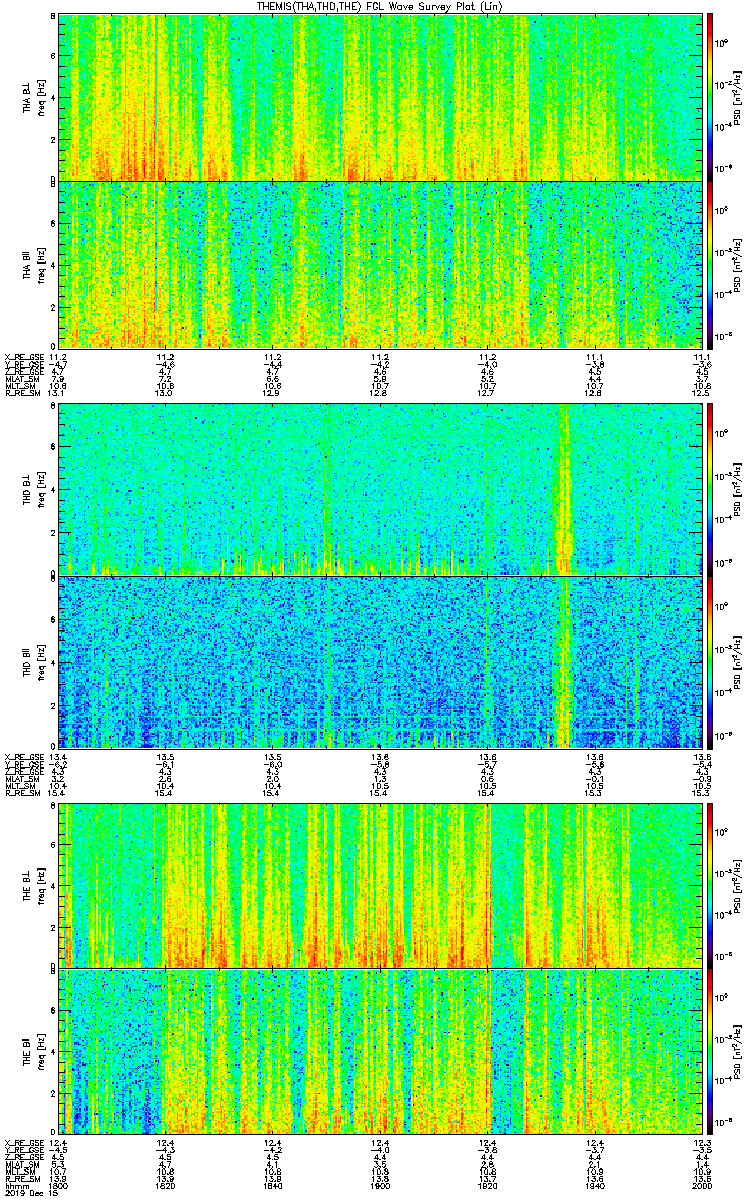Click the color bar beside THA B-perpendicular panel
This screenshot has height=1200, width=750.
[710, 97]
